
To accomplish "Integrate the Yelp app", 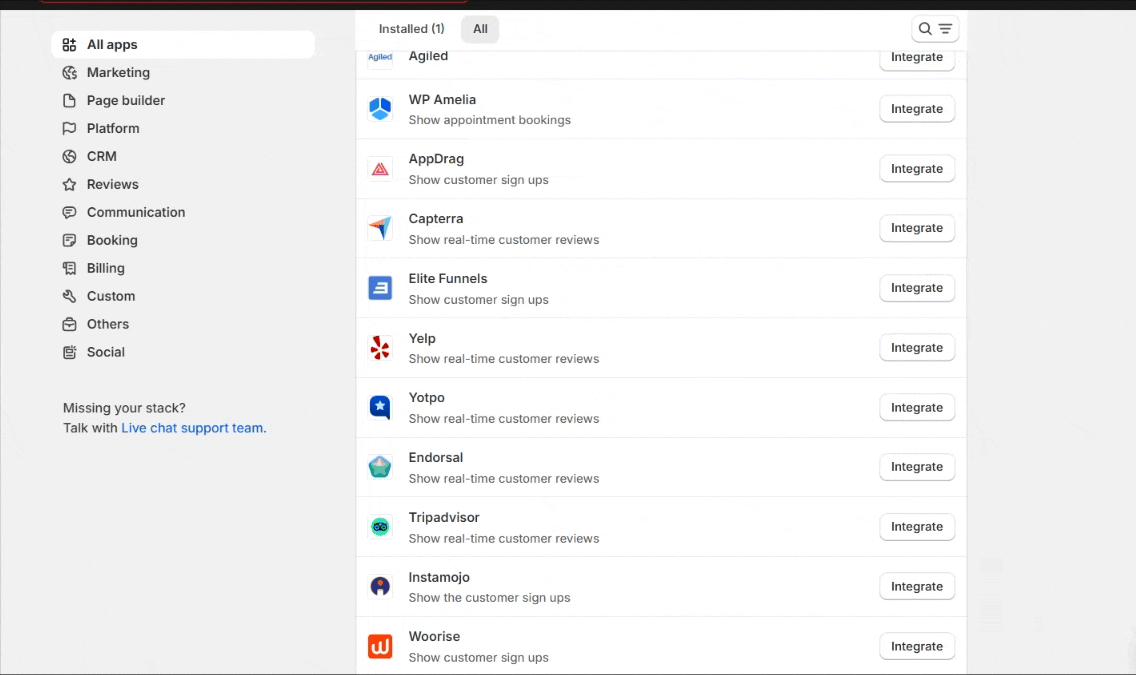I will 916,348.
